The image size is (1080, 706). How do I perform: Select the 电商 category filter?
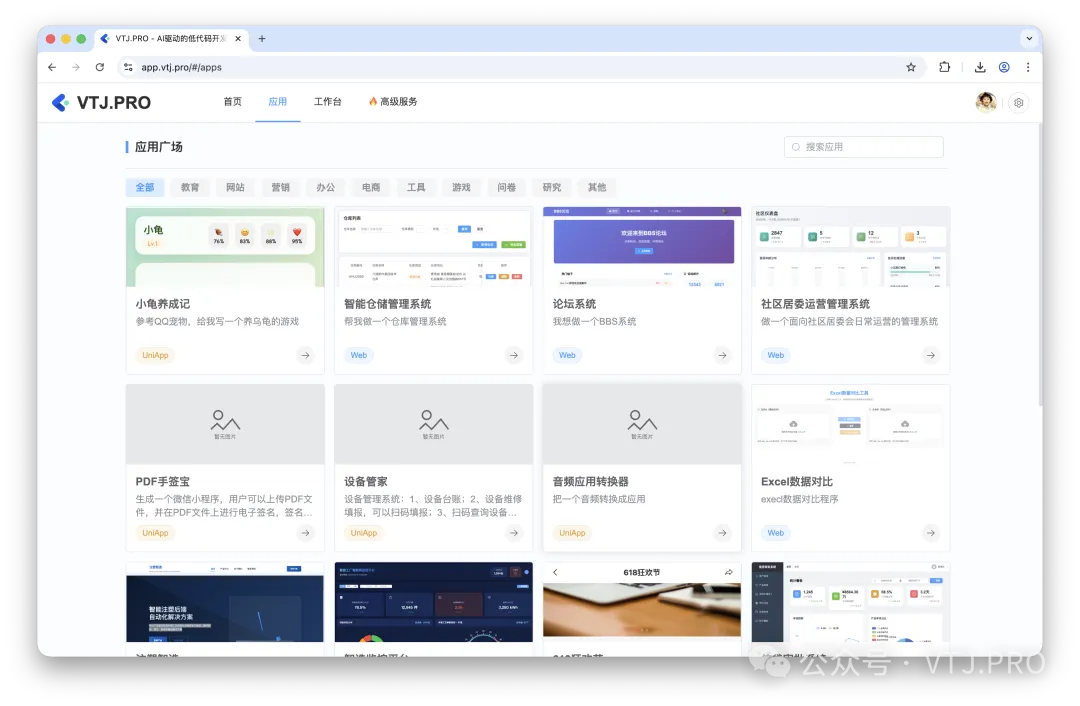(x=370, y=187)
